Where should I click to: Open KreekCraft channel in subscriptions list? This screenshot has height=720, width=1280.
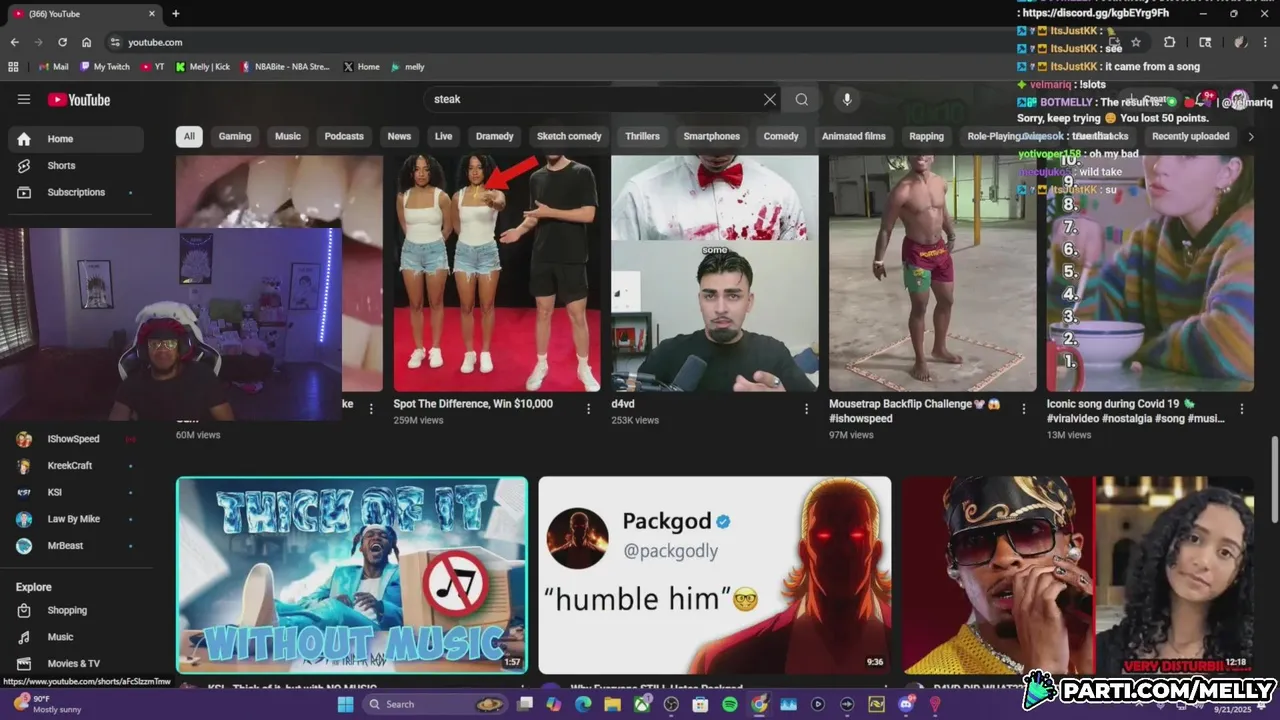click(76, 465)
